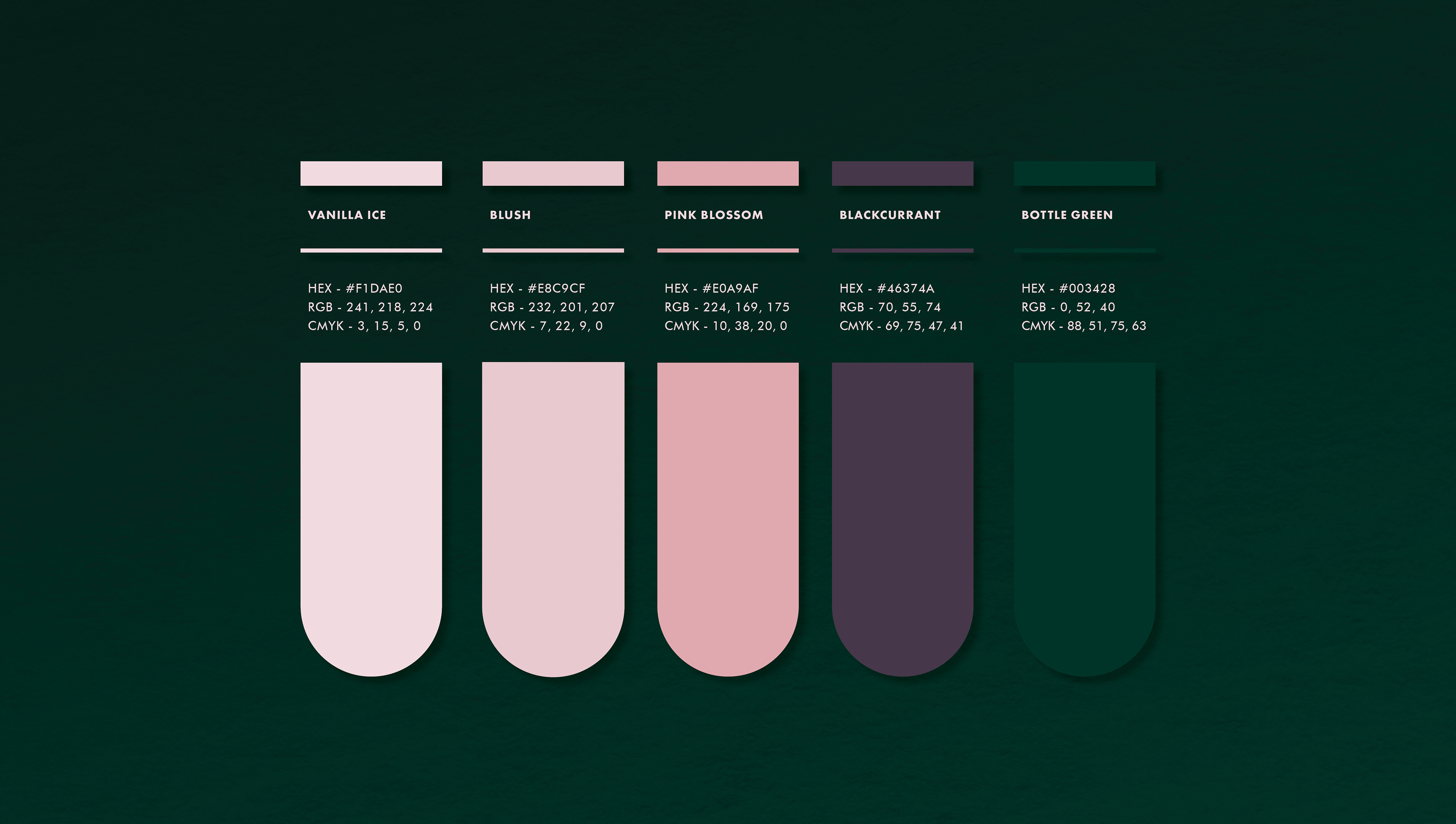Click the text HEX - #F1DAE0
The image size is (1456, 824).
[x=355, y=289]
